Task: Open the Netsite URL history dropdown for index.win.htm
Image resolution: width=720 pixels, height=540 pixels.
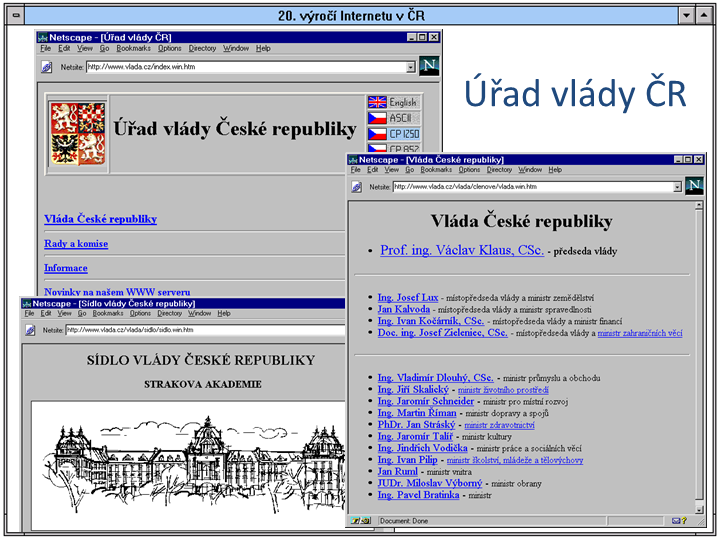Action: [411, 67]
